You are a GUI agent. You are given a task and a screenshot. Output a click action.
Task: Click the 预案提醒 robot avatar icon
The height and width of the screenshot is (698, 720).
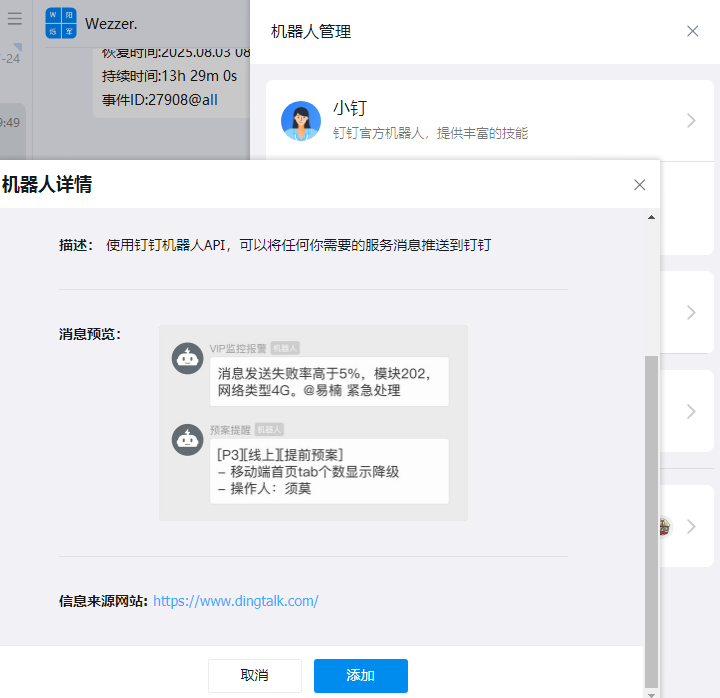coord(187,439)
